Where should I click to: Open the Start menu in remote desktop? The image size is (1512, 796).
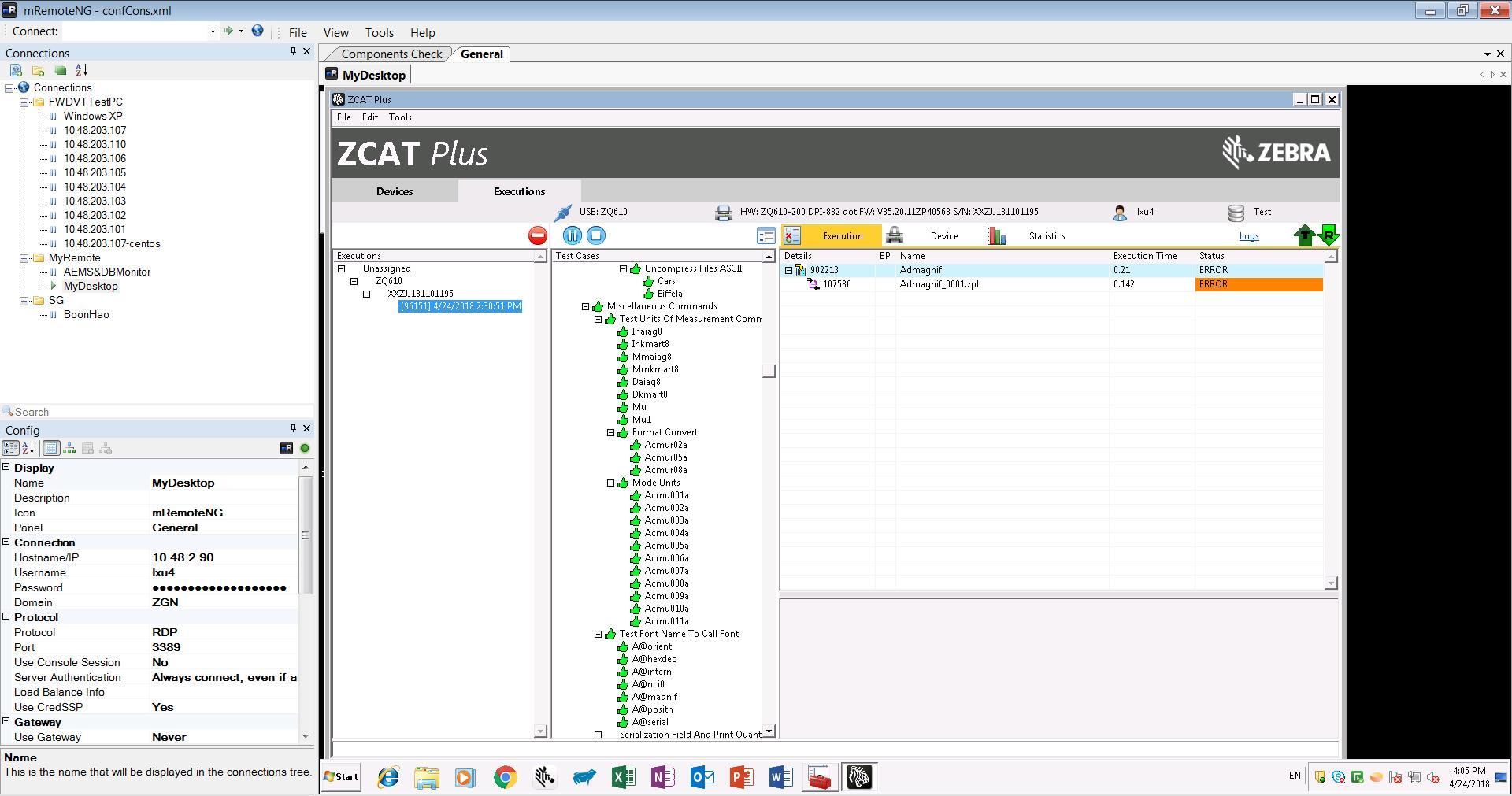341,777
